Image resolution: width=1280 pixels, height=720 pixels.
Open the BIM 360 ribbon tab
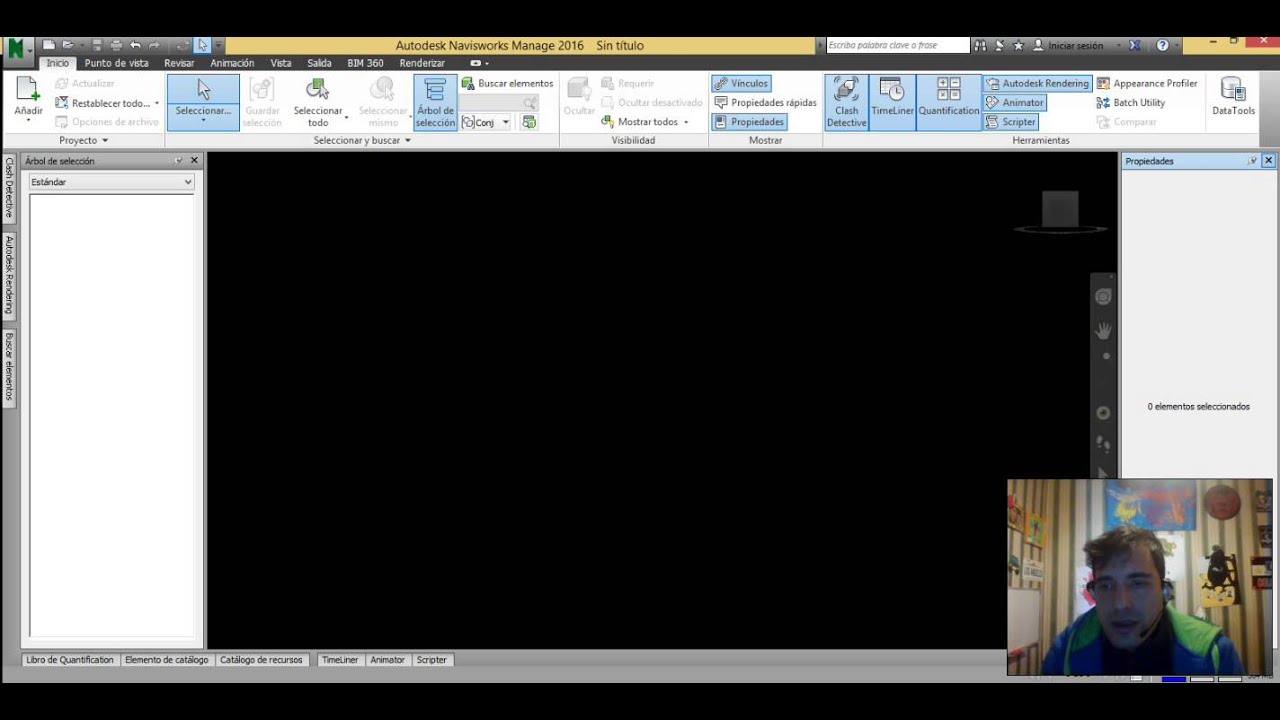click(365, 63)
